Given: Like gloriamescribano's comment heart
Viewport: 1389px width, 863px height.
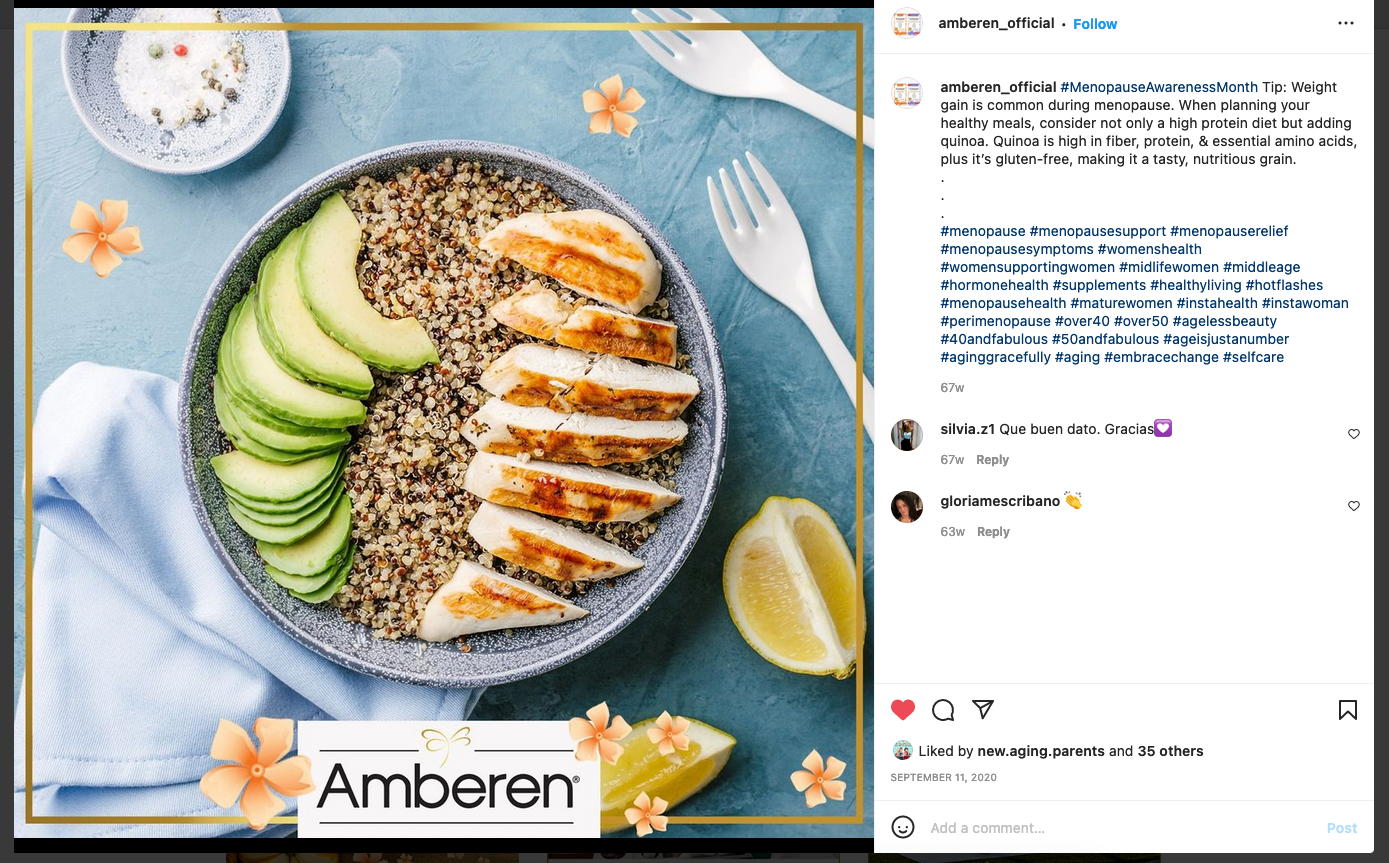Looking at the screenshot, I should click(1354, 506).
